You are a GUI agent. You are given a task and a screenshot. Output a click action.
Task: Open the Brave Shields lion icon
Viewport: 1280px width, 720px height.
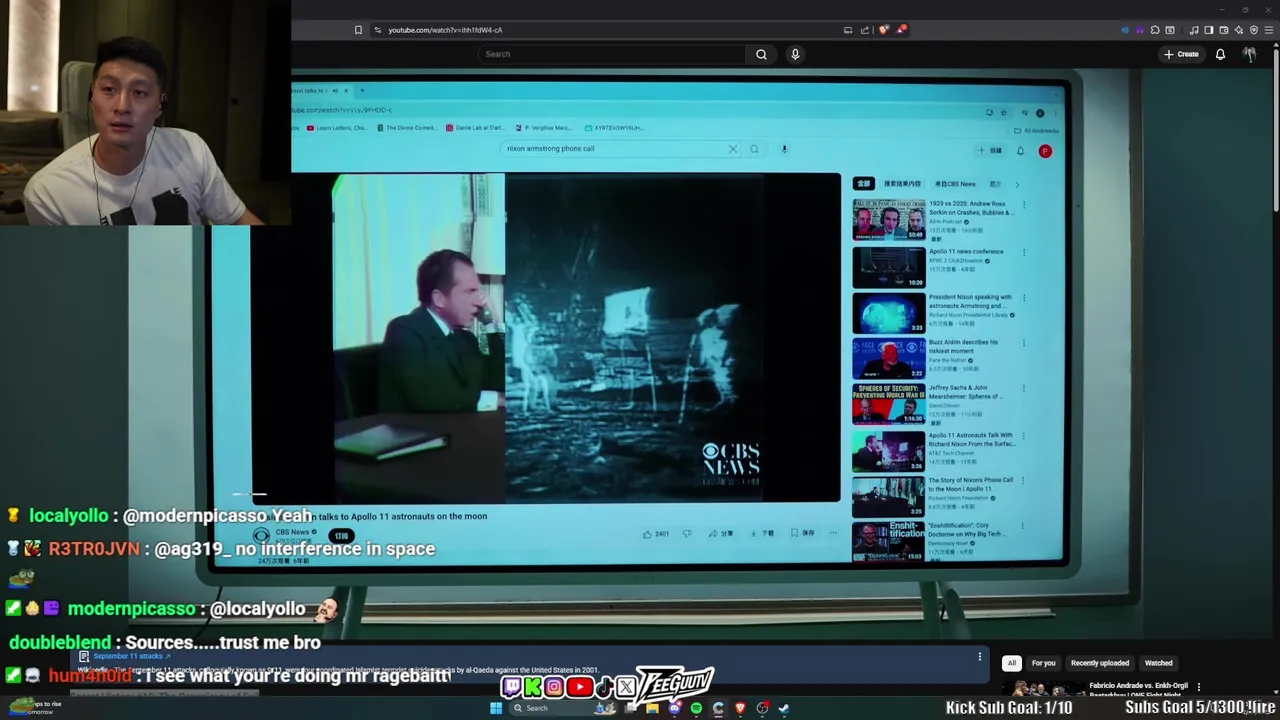[883, 30]
